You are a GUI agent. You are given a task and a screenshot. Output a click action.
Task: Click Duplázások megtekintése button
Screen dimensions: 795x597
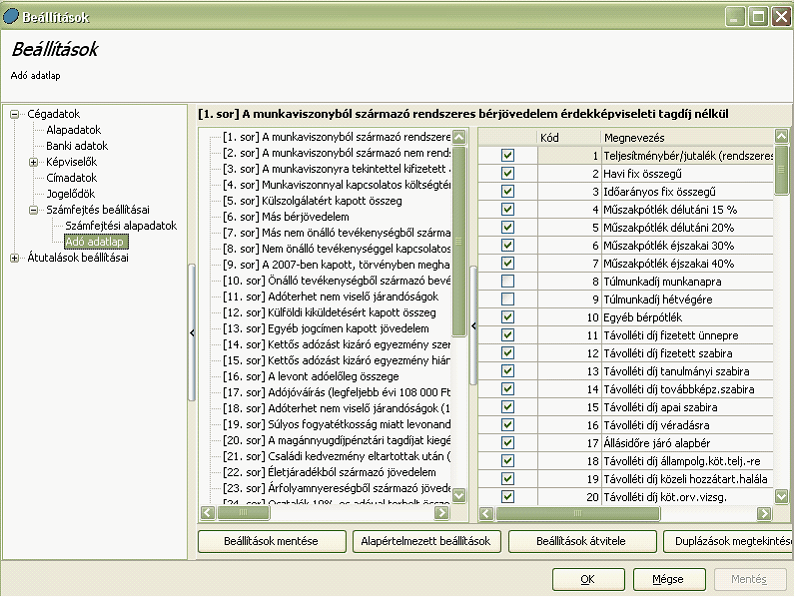[x=728, y=541]
